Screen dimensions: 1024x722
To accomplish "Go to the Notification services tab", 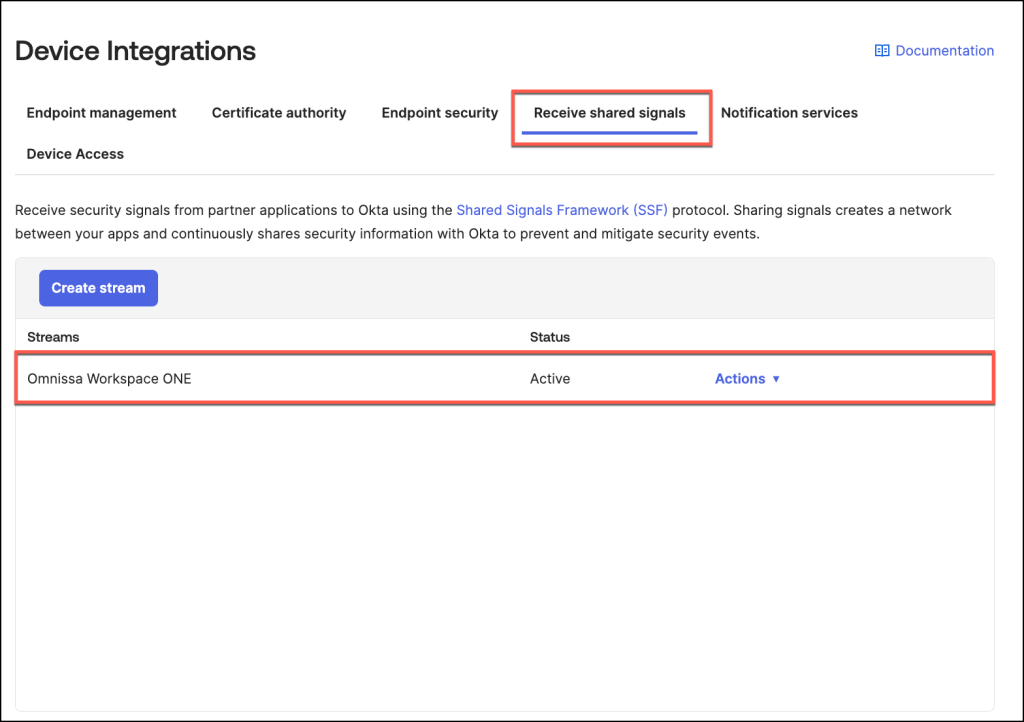I will coord(789,113).
